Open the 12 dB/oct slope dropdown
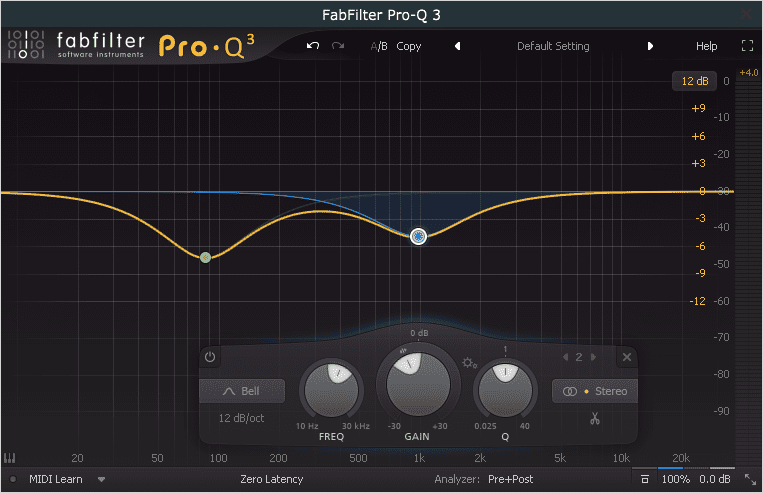Viewport: 763px width, 493px height. 242,418
